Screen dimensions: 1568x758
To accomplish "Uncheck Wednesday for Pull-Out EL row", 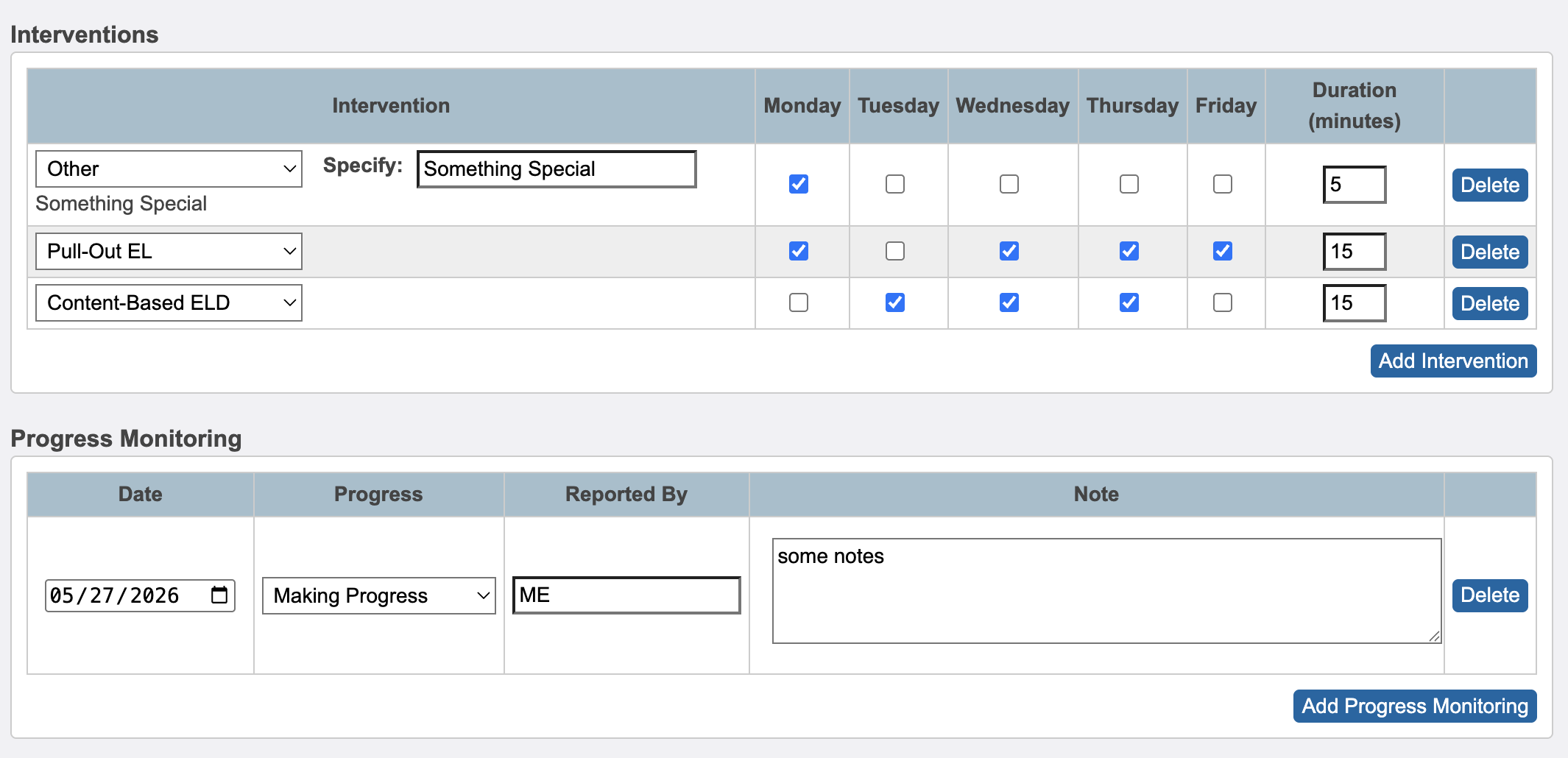I will [1009, 251].
